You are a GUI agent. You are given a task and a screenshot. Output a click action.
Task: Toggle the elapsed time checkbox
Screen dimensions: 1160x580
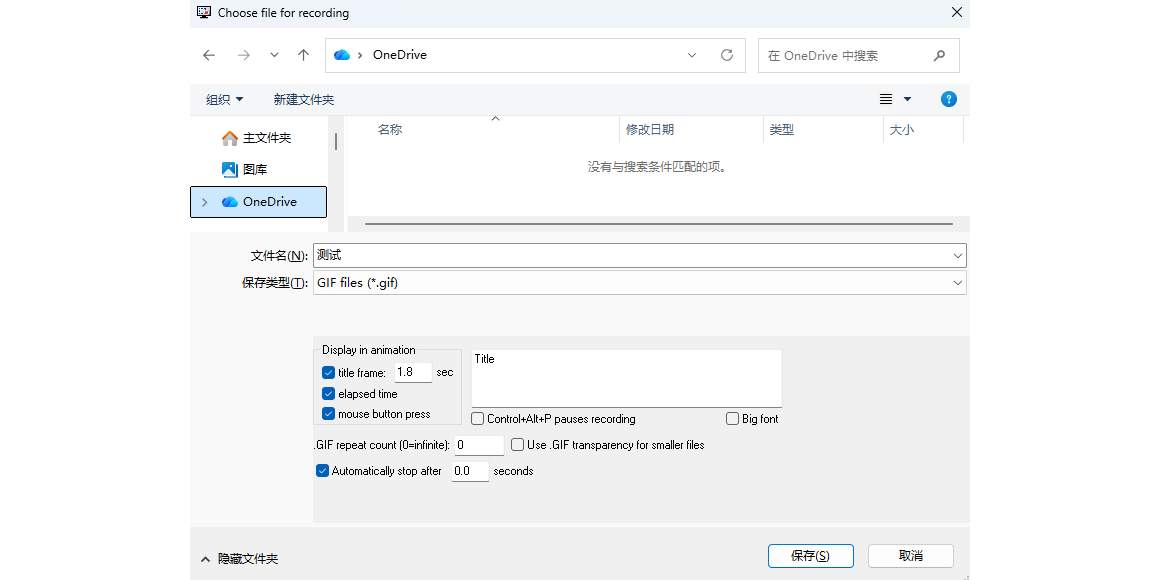pyautogui.click(x=328, y=393)
